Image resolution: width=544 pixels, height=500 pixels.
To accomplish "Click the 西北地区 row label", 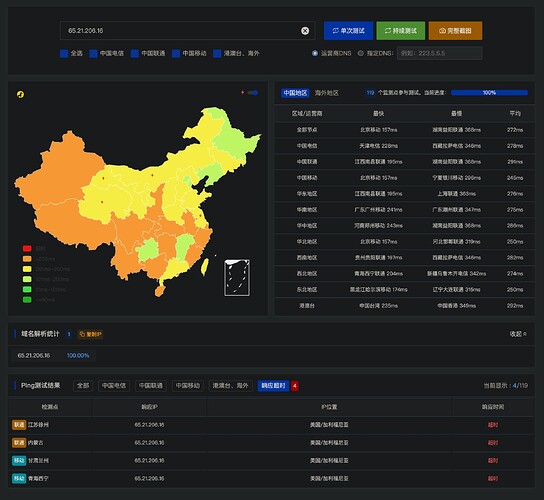I will coord(307,273).
